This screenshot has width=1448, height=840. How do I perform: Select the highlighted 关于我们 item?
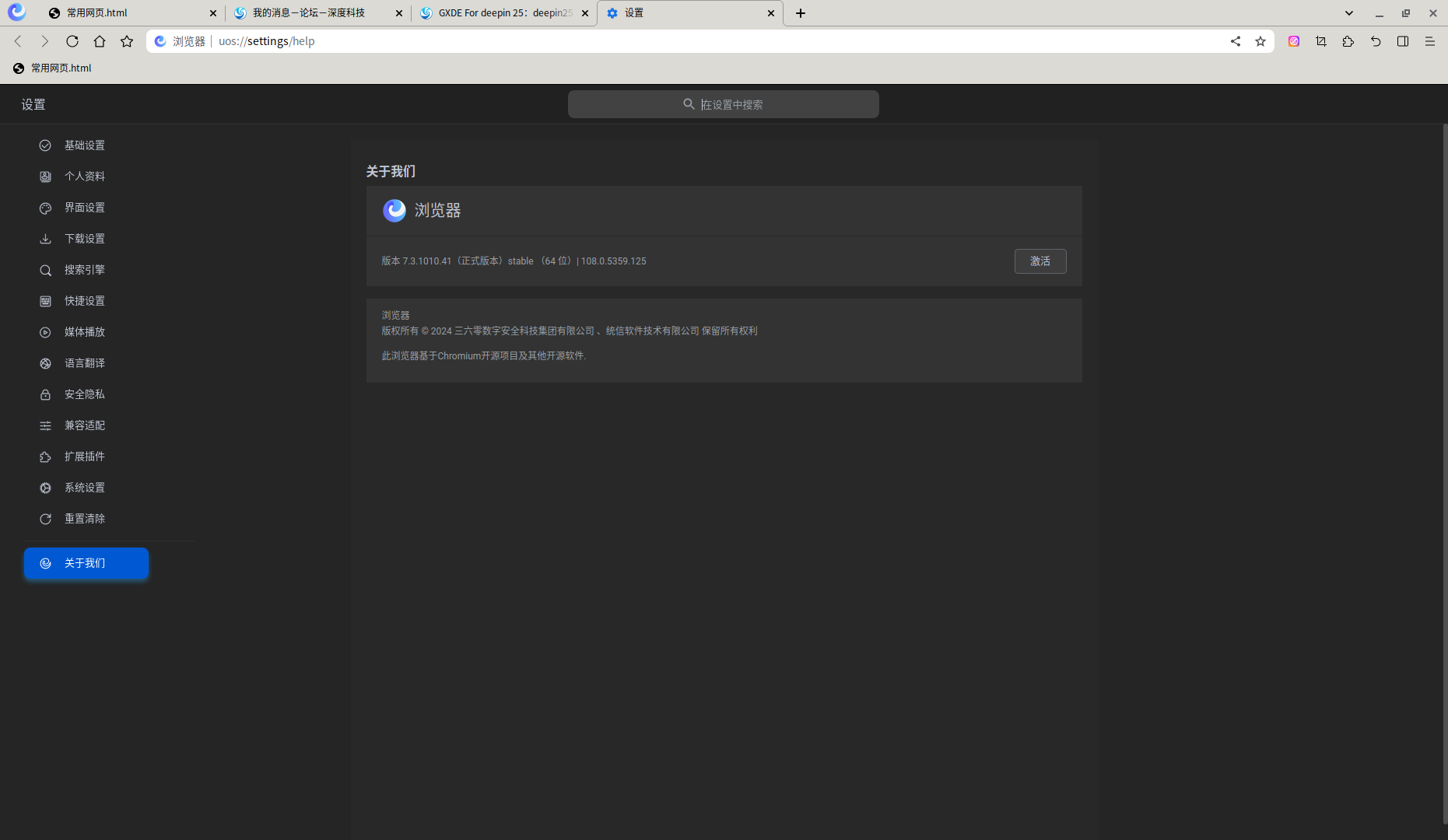coord(86,563)
